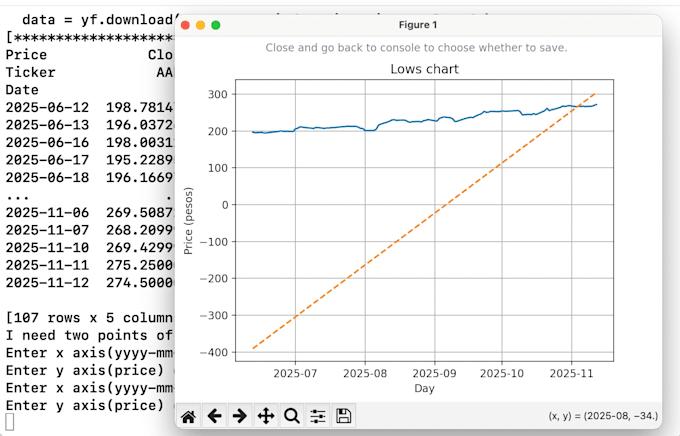
Task: Click the 'Price' header in terminal output
Action: point(26,55)
